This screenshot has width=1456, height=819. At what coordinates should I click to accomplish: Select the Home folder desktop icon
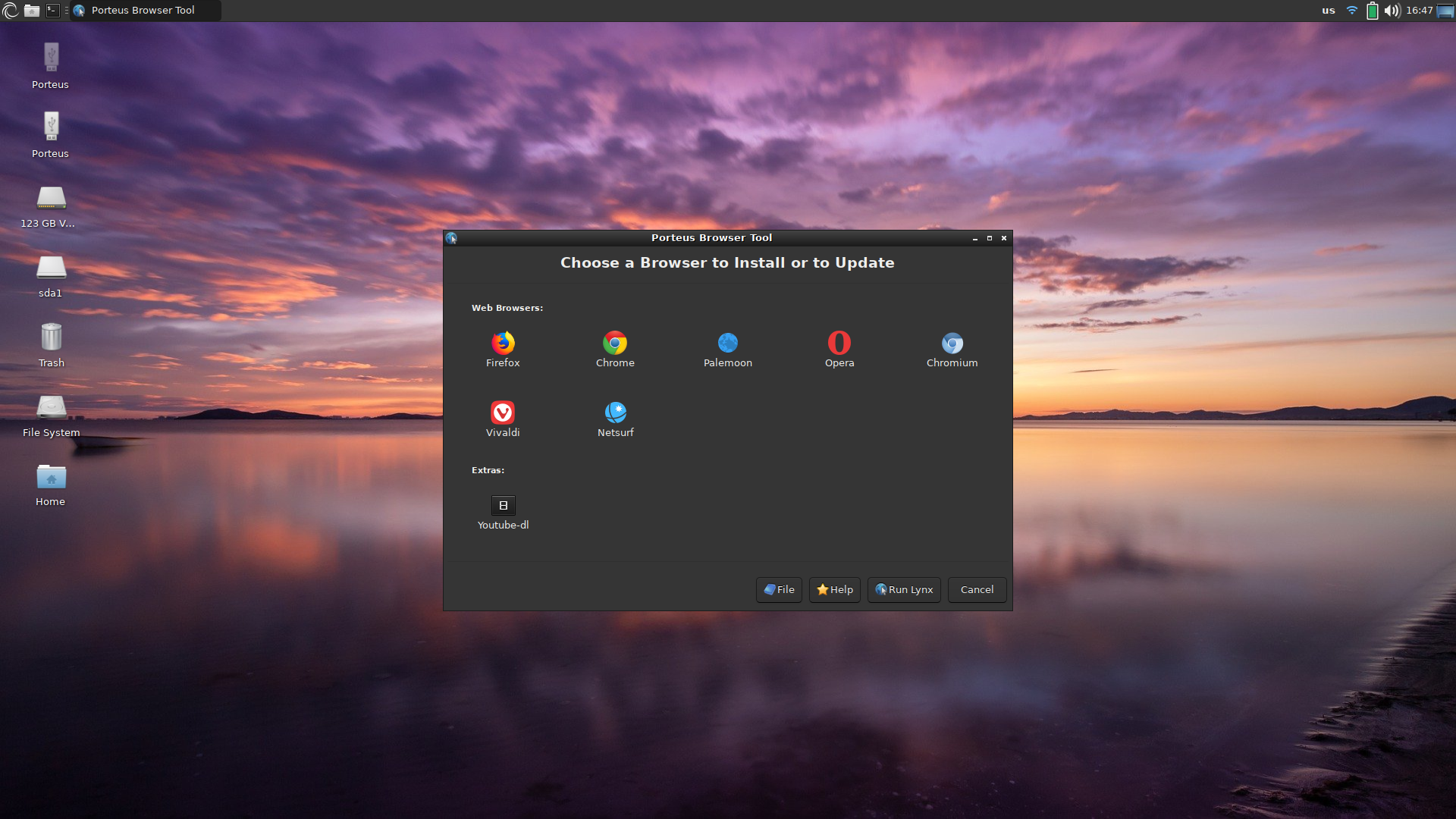[51, 485]
